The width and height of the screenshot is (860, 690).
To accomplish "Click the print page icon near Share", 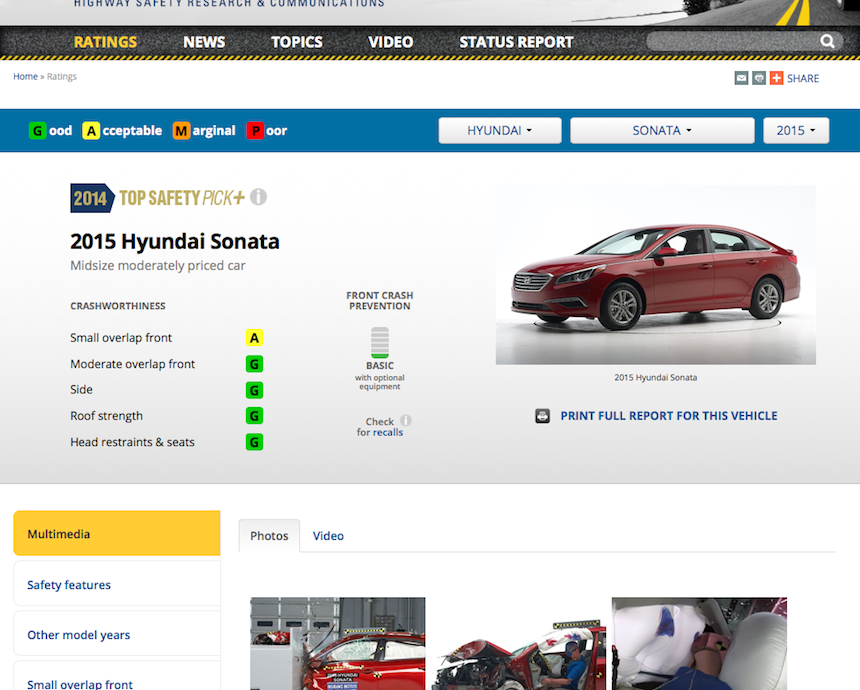I will click(759, 78).
